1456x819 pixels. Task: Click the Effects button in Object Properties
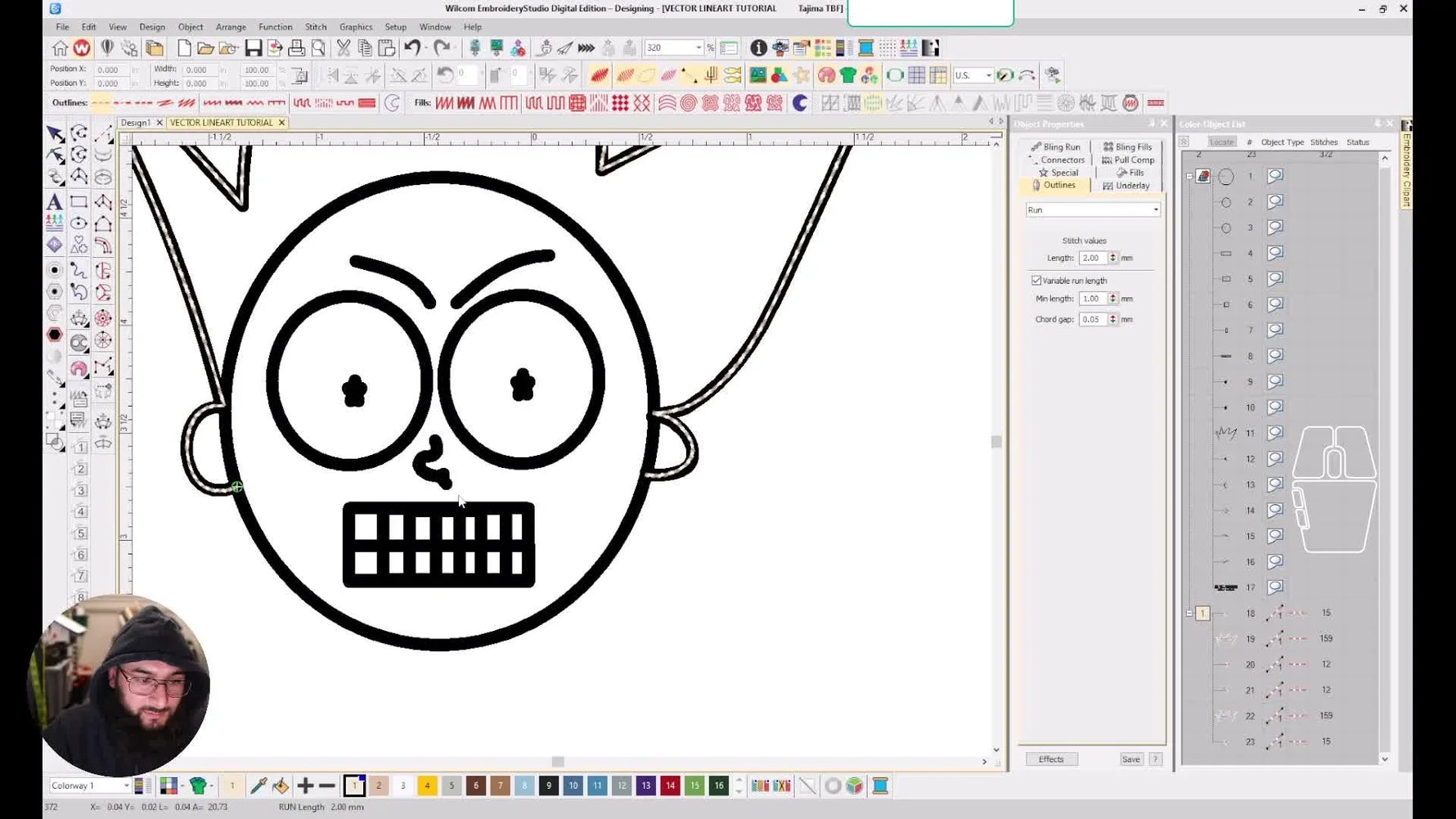pos(1051,758)
